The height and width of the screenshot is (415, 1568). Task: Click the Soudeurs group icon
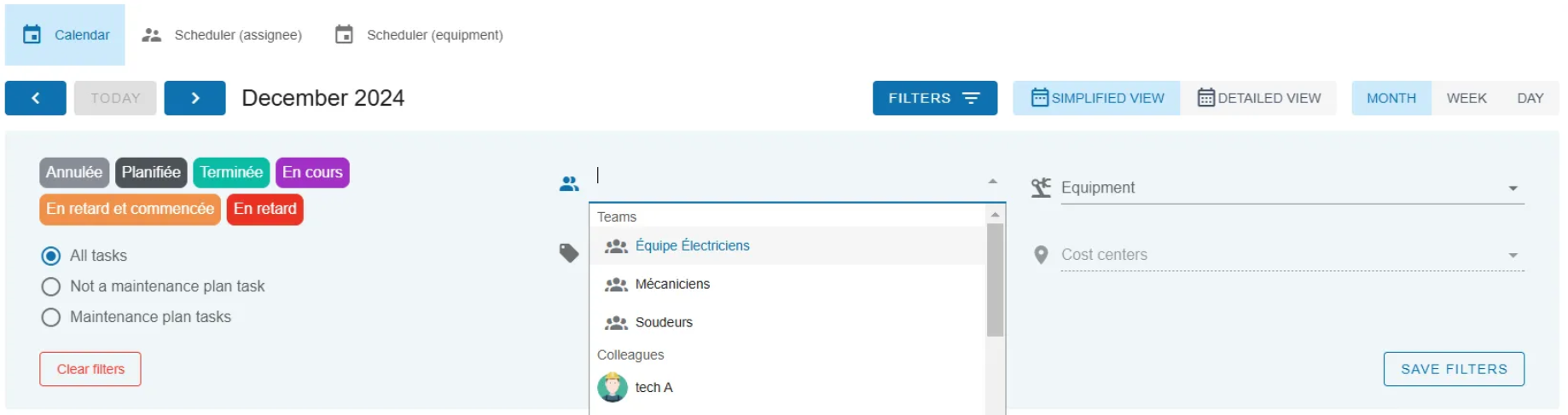(x=616, y=323)
